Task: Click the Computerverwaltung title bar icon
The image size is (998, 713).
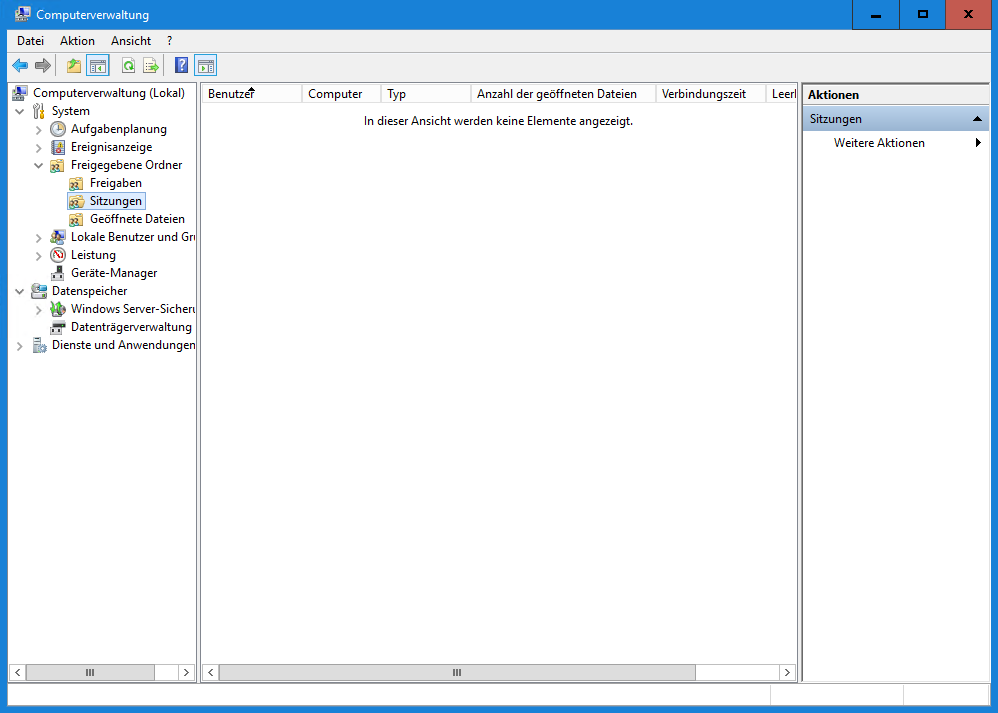Action: pos(22,14)
